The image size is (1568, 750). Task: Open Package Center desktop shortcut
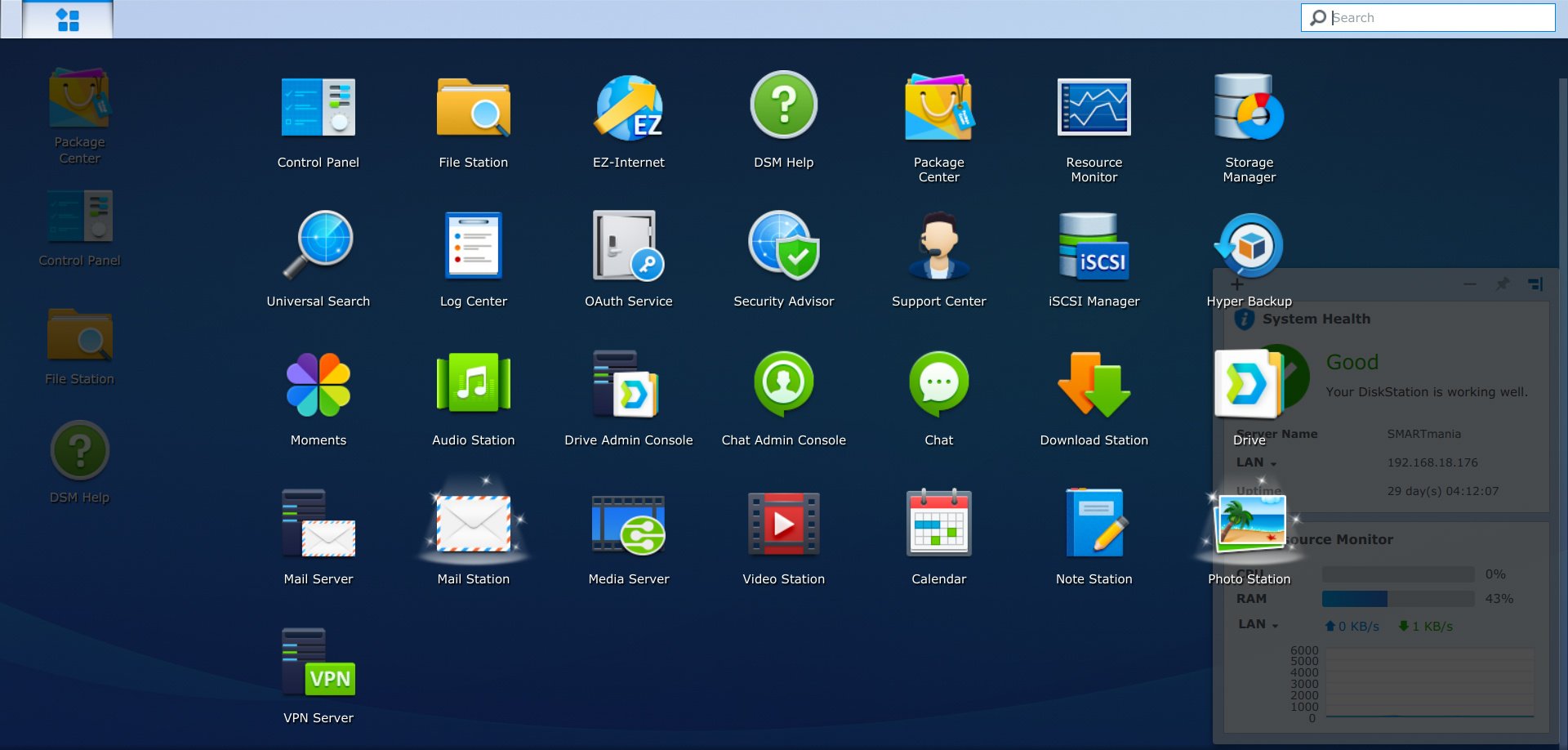pyautogui.click(x=79, y=98)
